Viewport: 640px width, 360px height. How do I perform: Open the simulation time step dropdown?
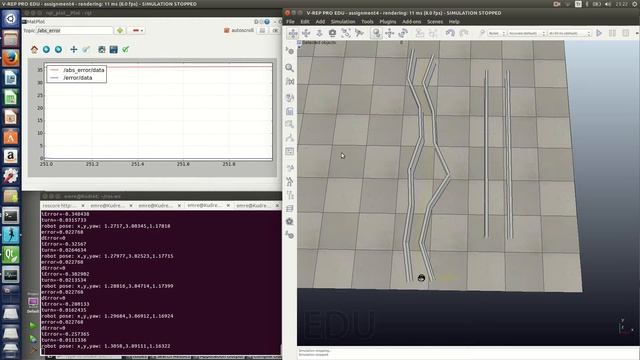tap(569, 33)
